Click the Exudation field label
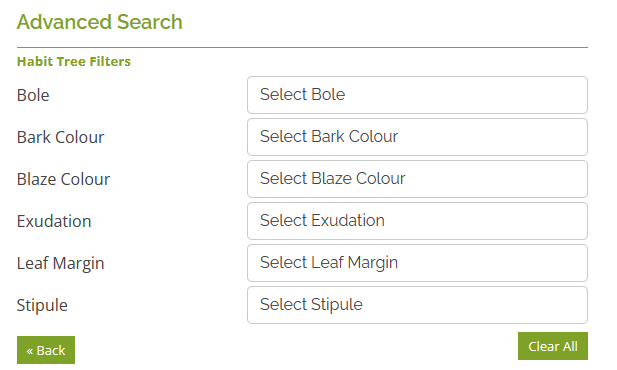This screenshot has width=617, height=370. click(x=54, y=221)
